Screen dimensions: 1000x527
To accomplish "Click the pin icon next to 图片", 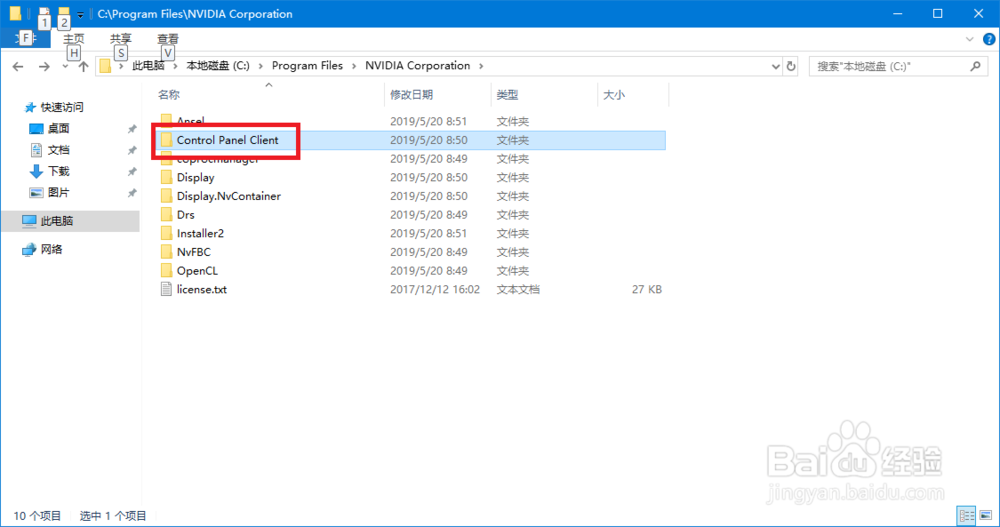I will point(132,193).
